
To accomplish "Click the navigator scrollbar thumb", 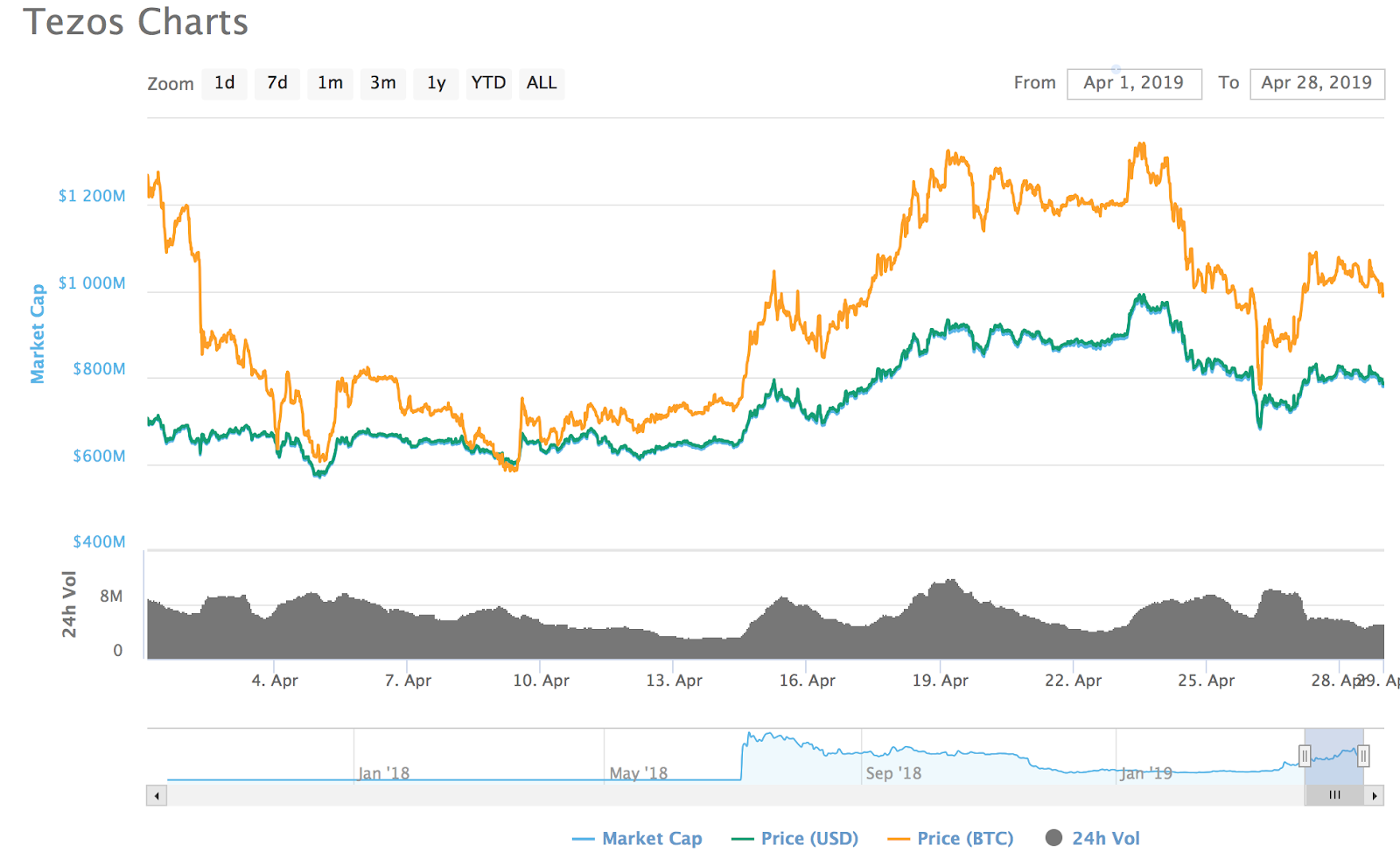I will [x=1334, y=795].
